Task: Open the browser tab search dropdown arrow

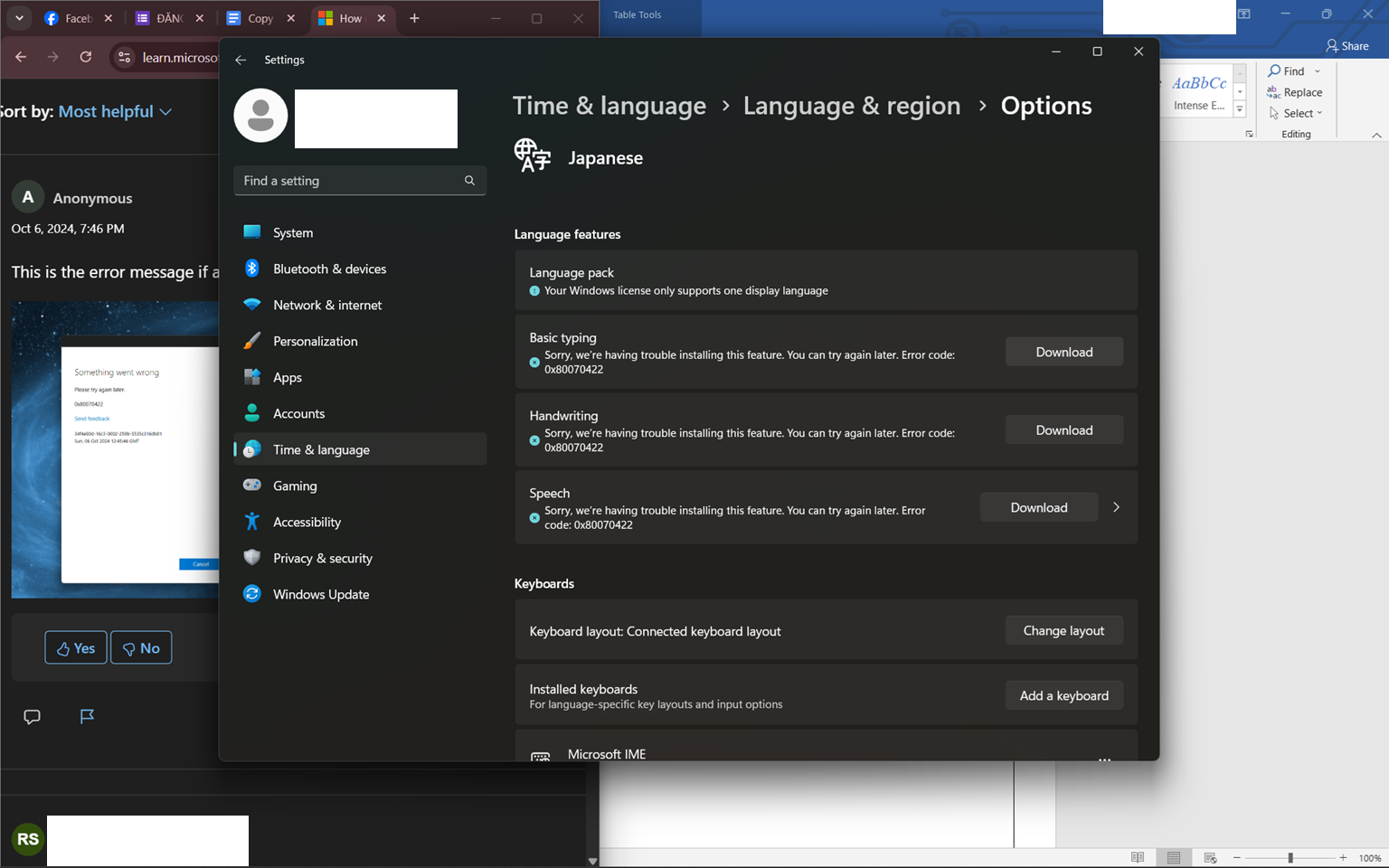Action: pos(19,18)
